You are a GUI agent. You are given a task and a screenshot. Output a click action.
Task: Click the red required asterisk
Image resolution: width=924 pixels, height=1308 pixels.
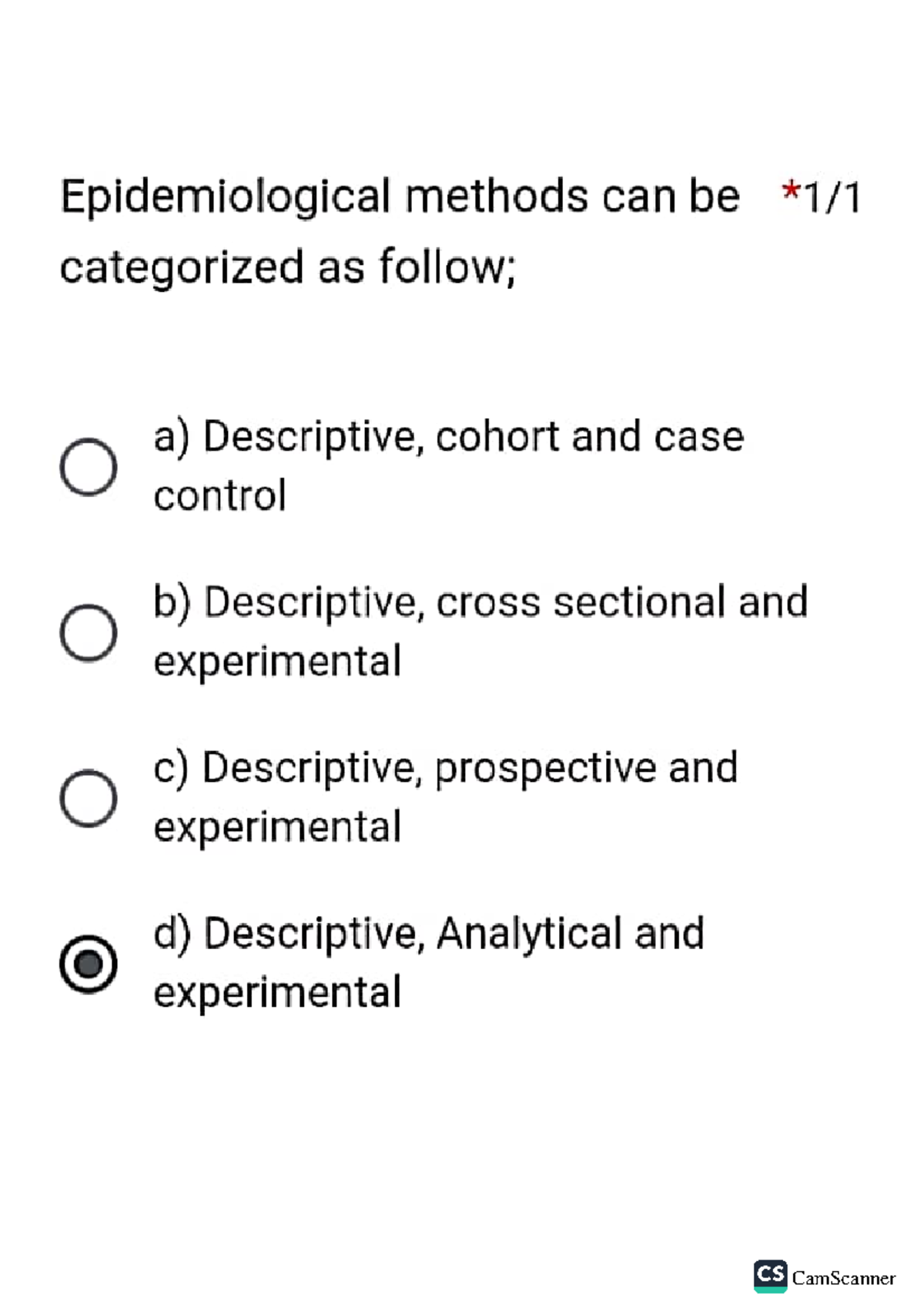[x=790, y=192]
